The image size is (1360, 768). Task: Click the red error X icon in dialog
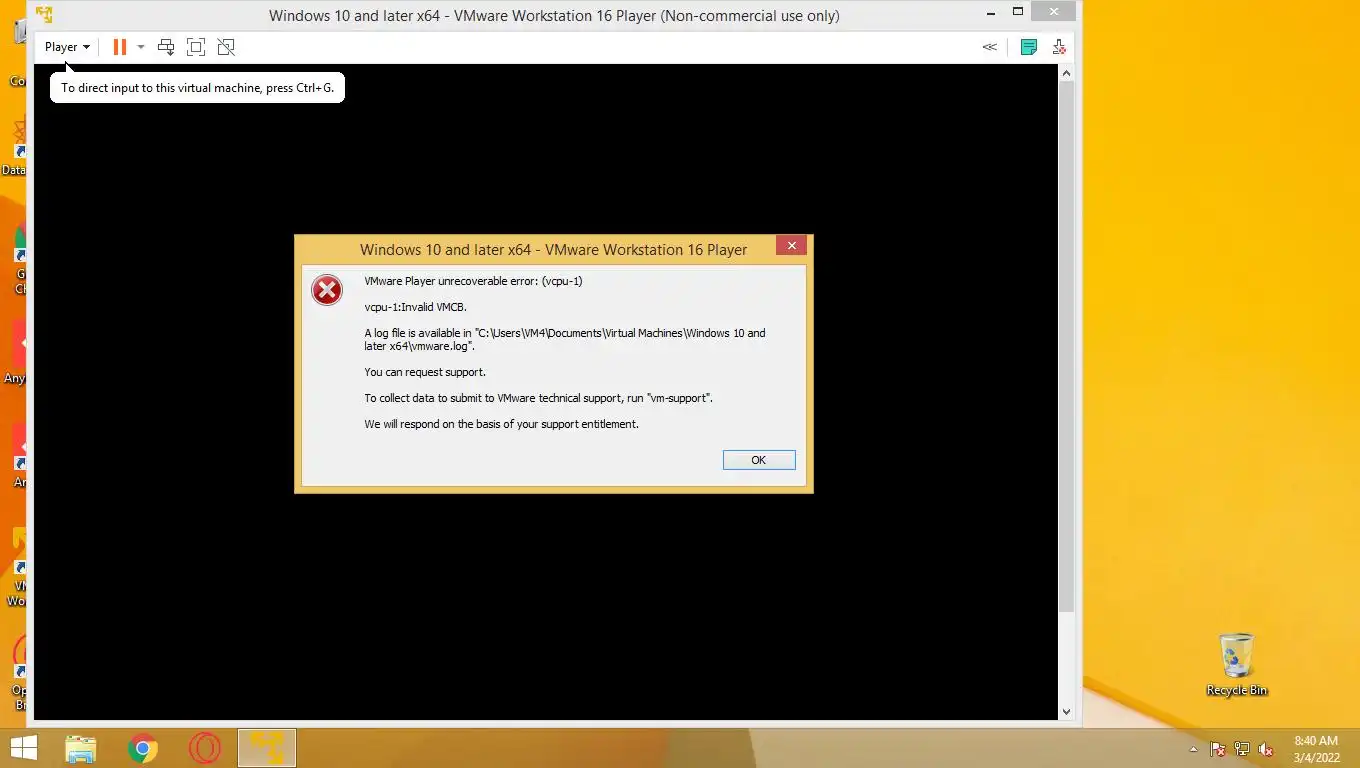327,290
